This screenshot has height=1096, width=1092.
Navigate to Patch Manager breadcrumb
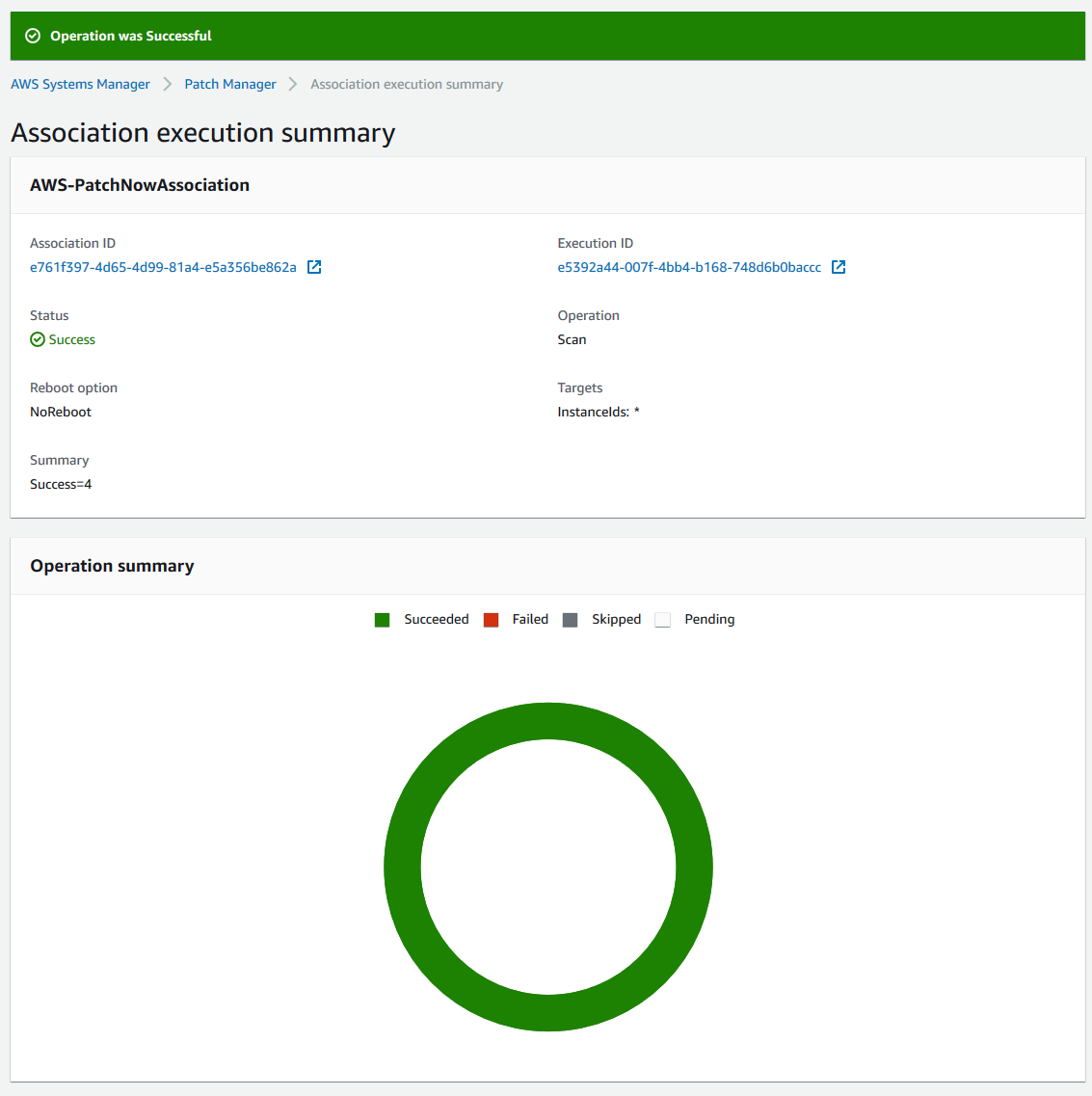pyautogui.click(x=230, y=84)
